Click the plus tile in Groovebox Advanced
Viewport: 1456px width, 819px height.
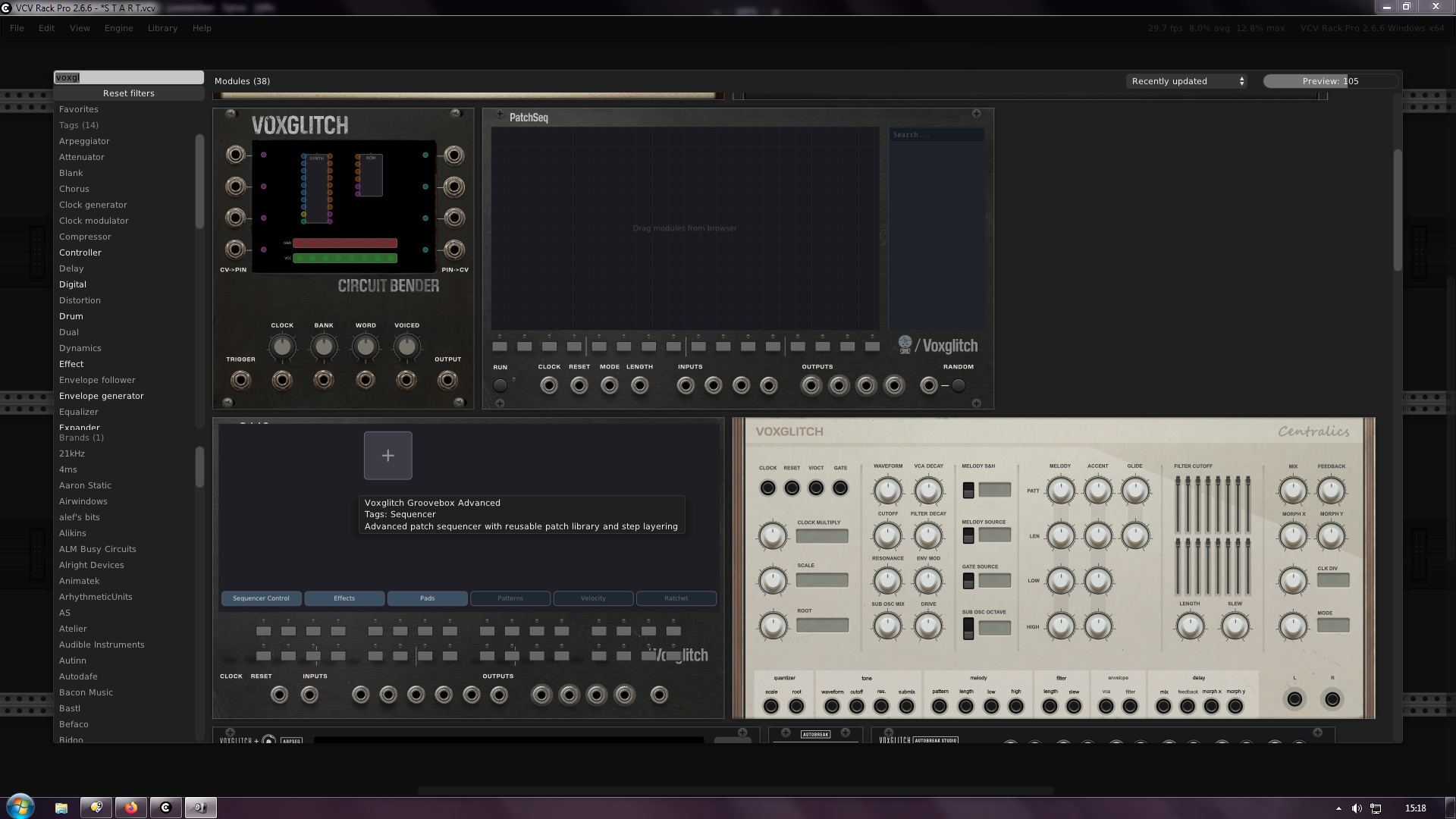tap(388, 456)
